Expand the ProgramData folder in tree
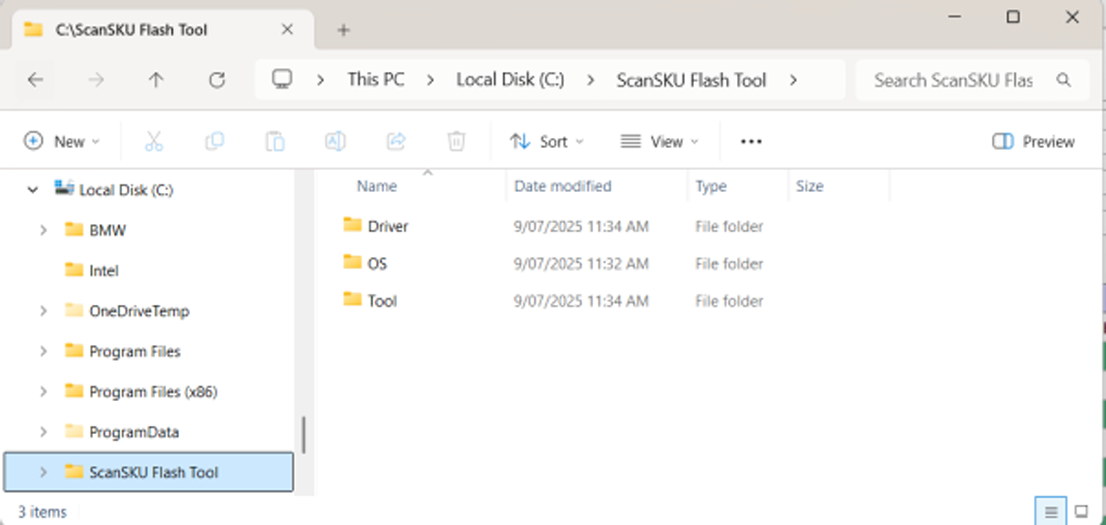The image size is (1106, 525). pyautogui.click(x=43, y=432)
